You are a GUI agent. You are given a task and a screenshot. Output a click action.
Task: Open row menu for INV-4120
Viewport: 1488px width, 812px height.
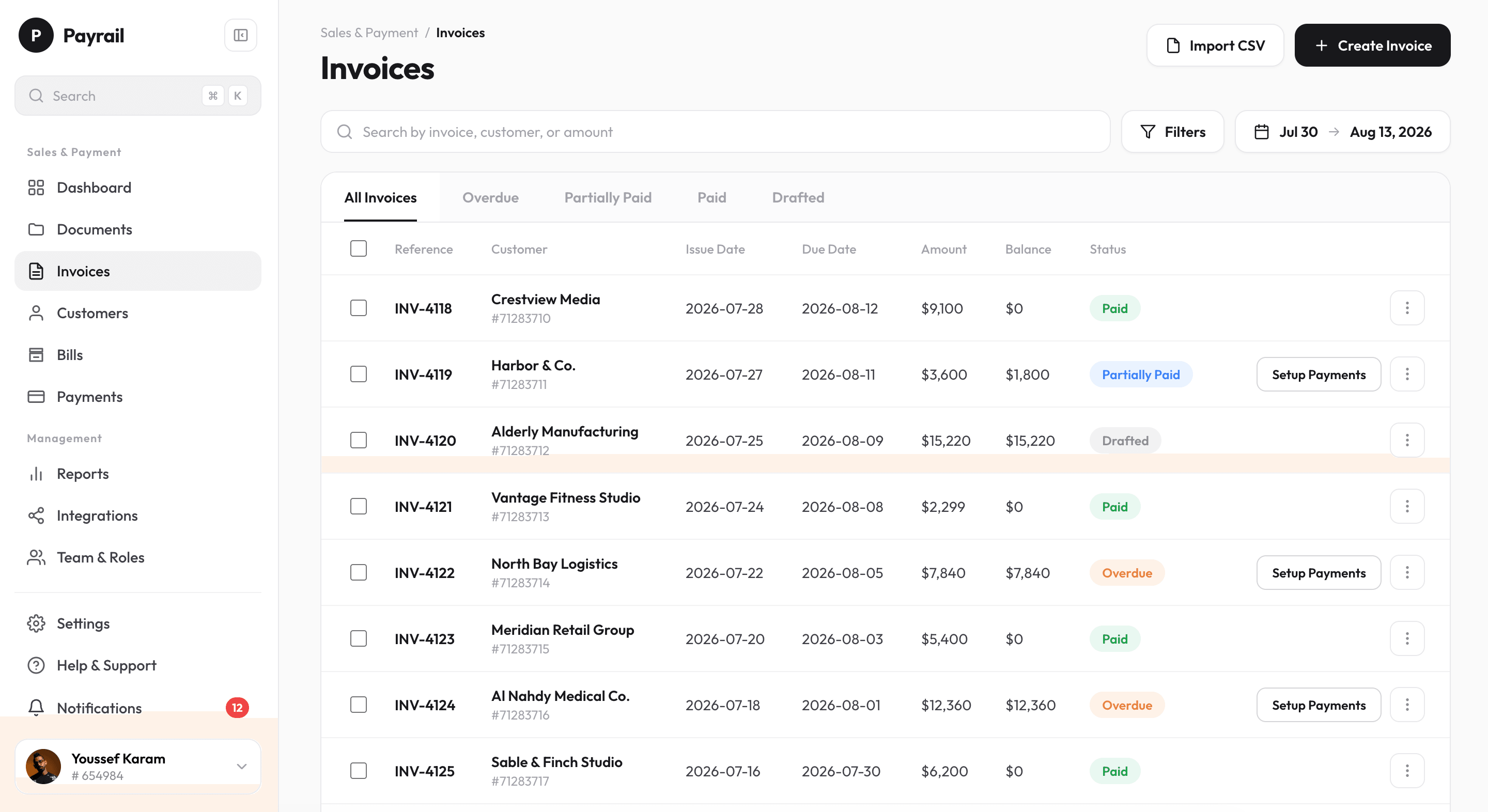pos(1407,440)
